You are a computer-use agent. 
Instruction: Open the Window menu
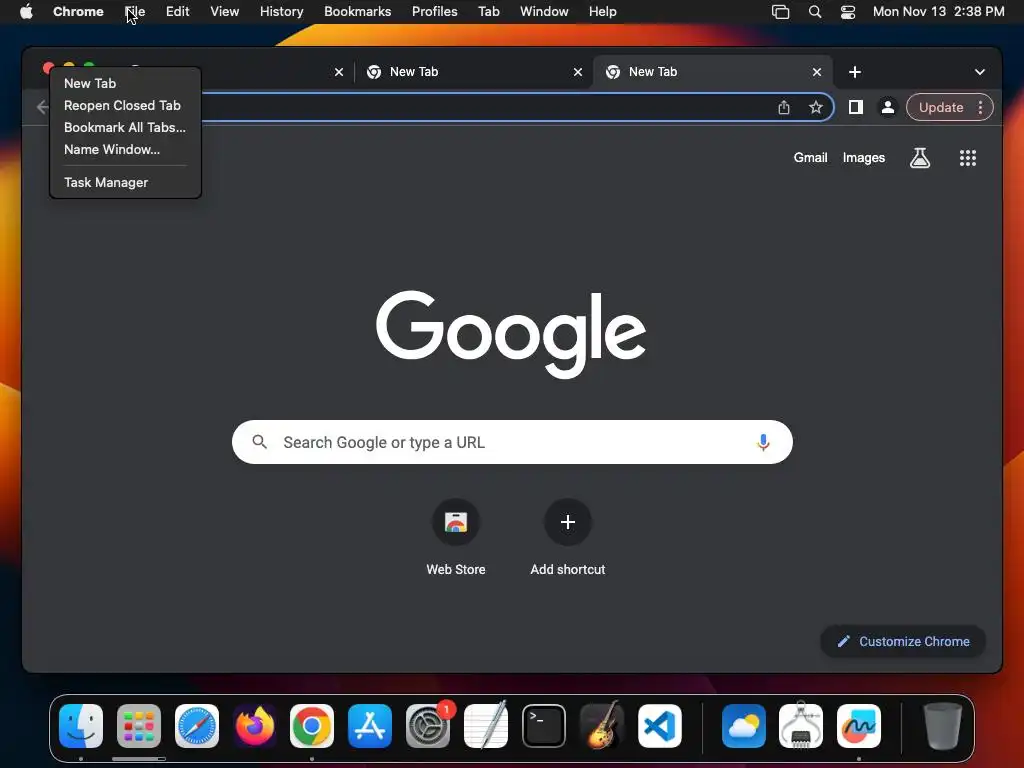click(x=544, y=11)
